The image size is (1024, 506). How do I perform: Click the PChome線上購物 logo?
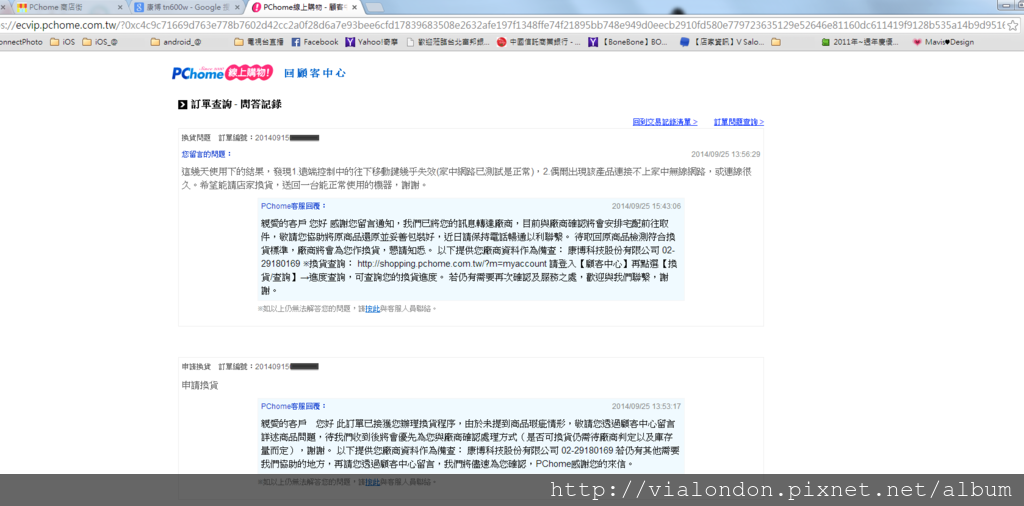click(x=223, y=72)
